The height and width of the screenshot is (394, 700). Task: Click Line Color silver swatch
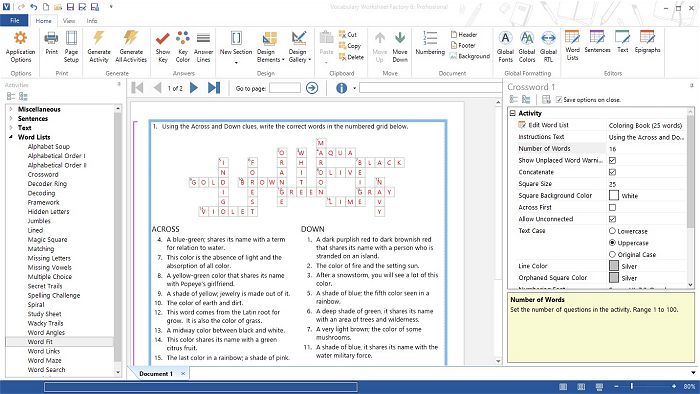[x=614, y=265]
